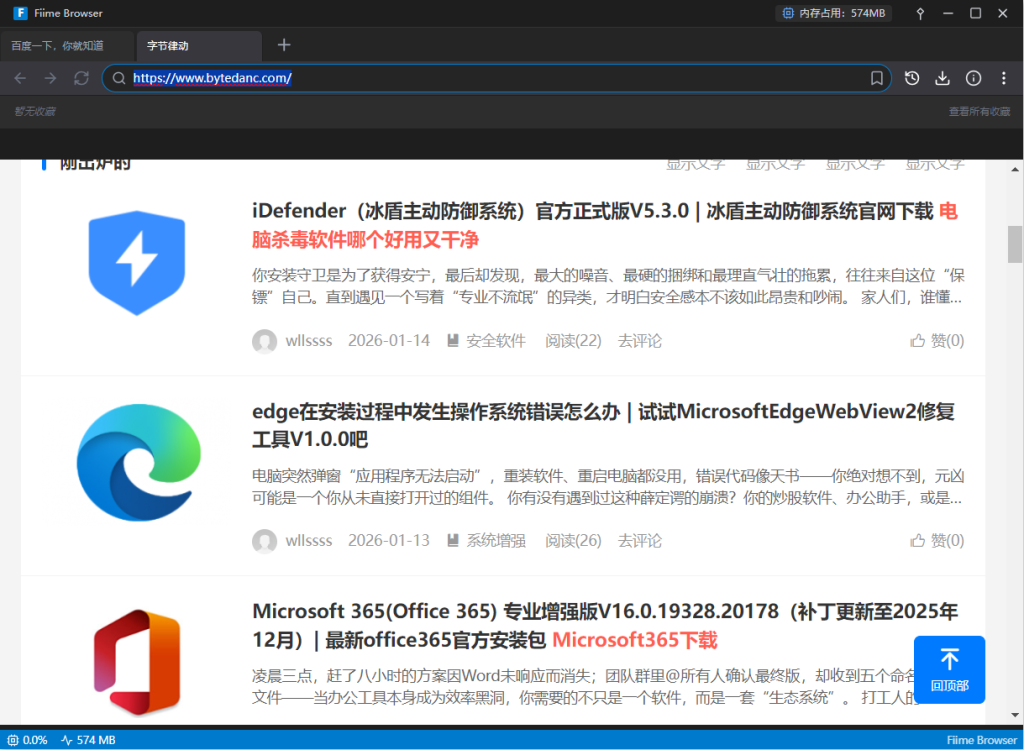The image size is (1024, 750).
Task: Open the 系统增强 category link
Action: pos(495,541)
